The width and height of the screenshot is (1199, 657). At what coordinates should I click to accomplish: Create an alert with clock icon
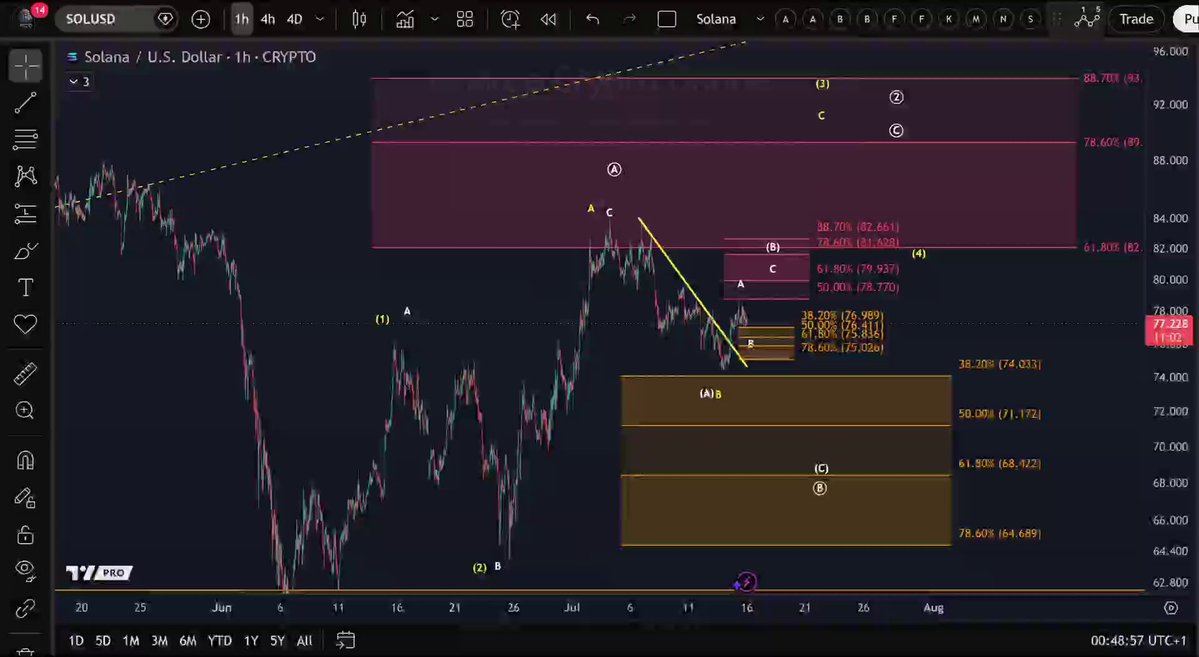[510, 19]
